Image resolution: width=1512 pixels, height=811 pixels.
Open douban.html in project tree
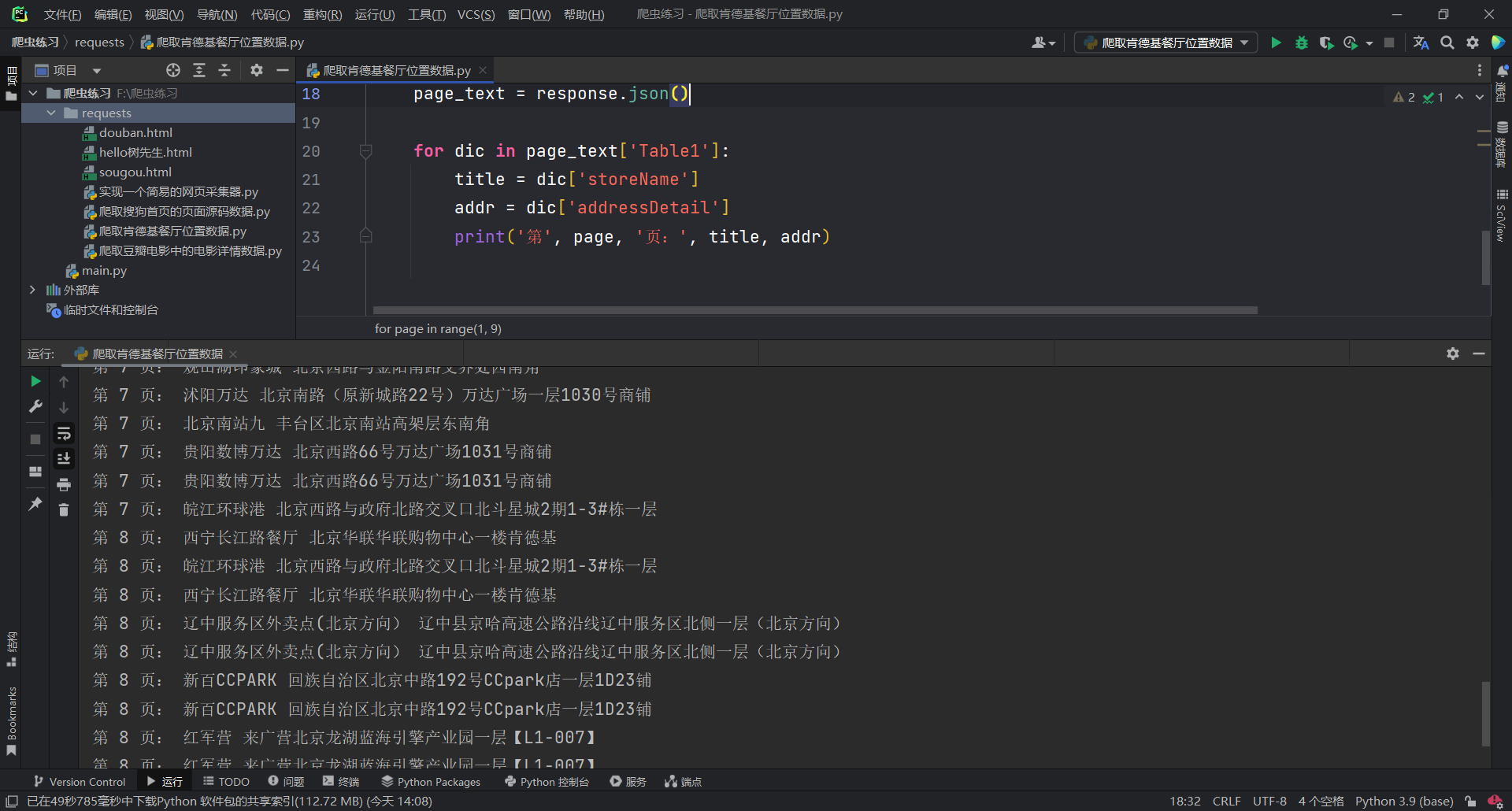tap(135, 132)
